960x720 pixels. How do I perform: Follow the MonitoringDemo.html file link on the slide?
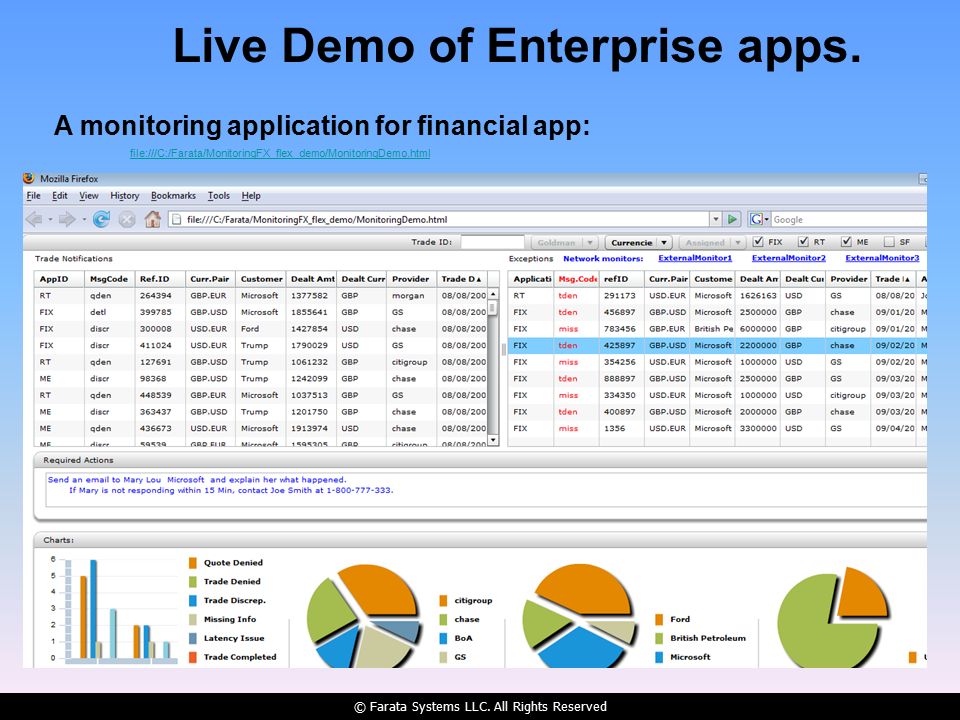(x=280, y=153)
